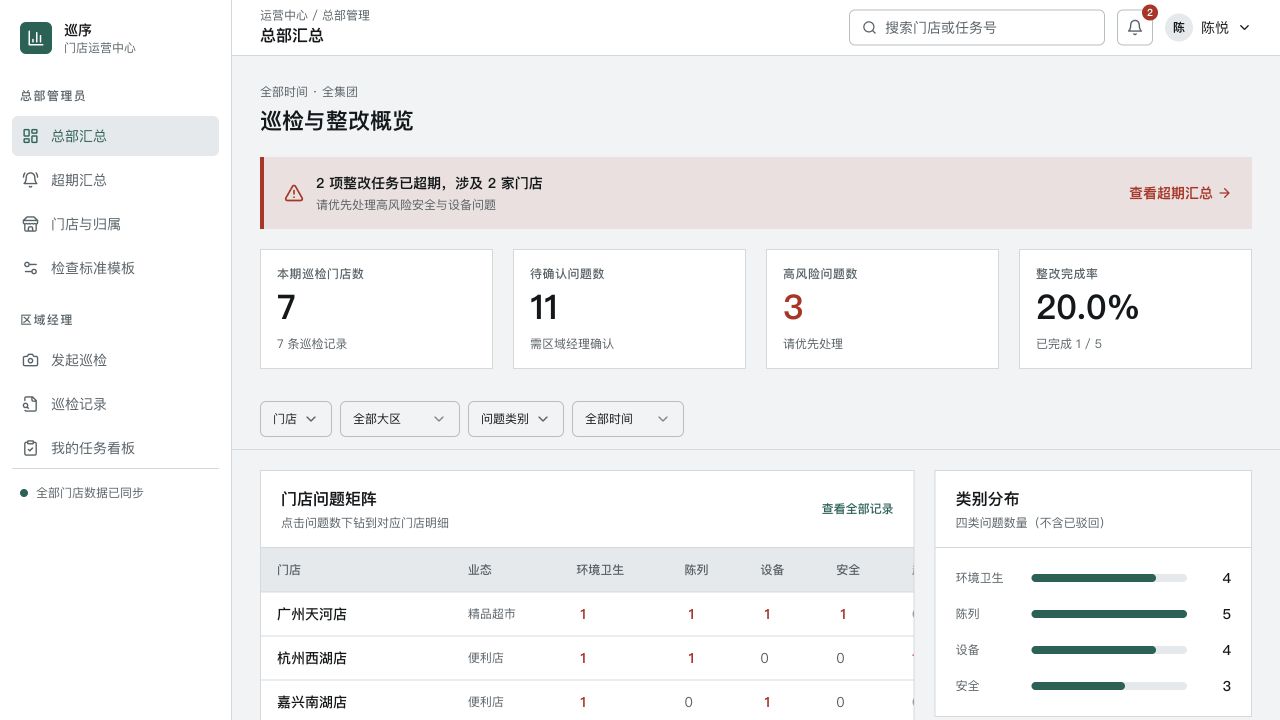The height and width of the screenshot is (720, 1280).
Task: Expand the 陈悦 user menu chevron
Action: tap(1245, 28)
